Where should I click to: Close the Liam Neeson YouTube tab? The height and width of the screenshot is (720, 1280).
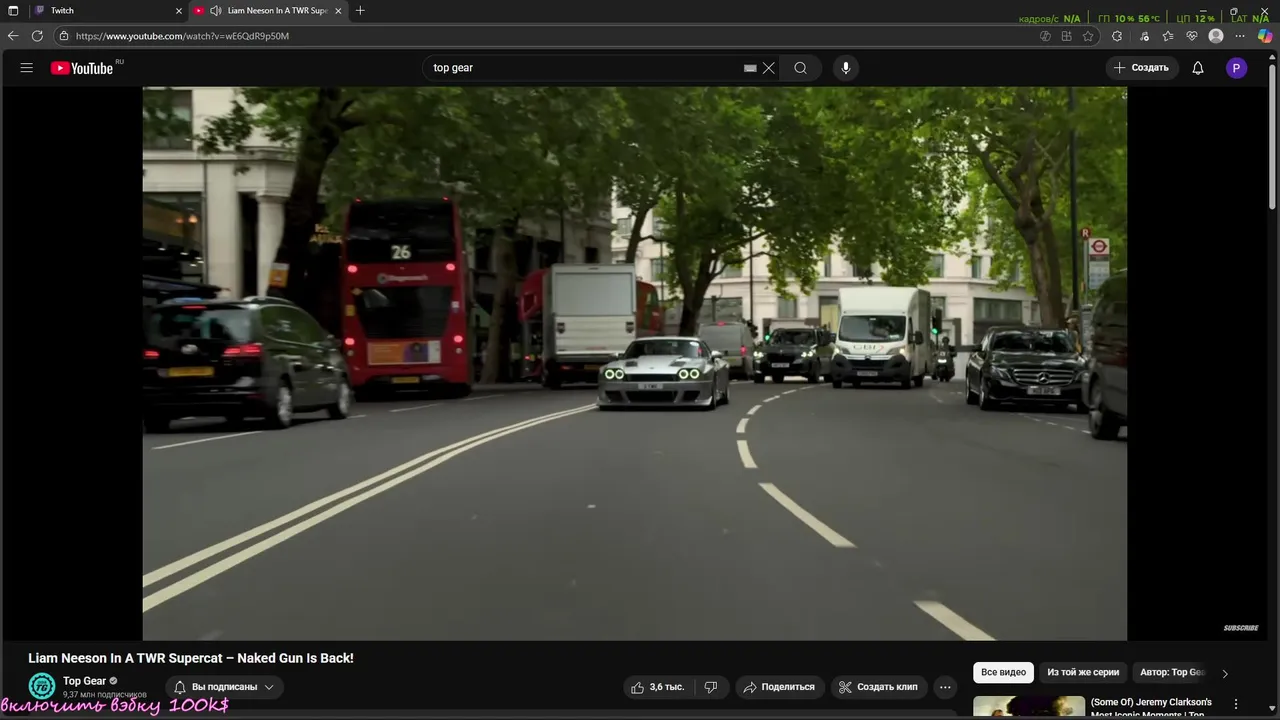(338, 10)
